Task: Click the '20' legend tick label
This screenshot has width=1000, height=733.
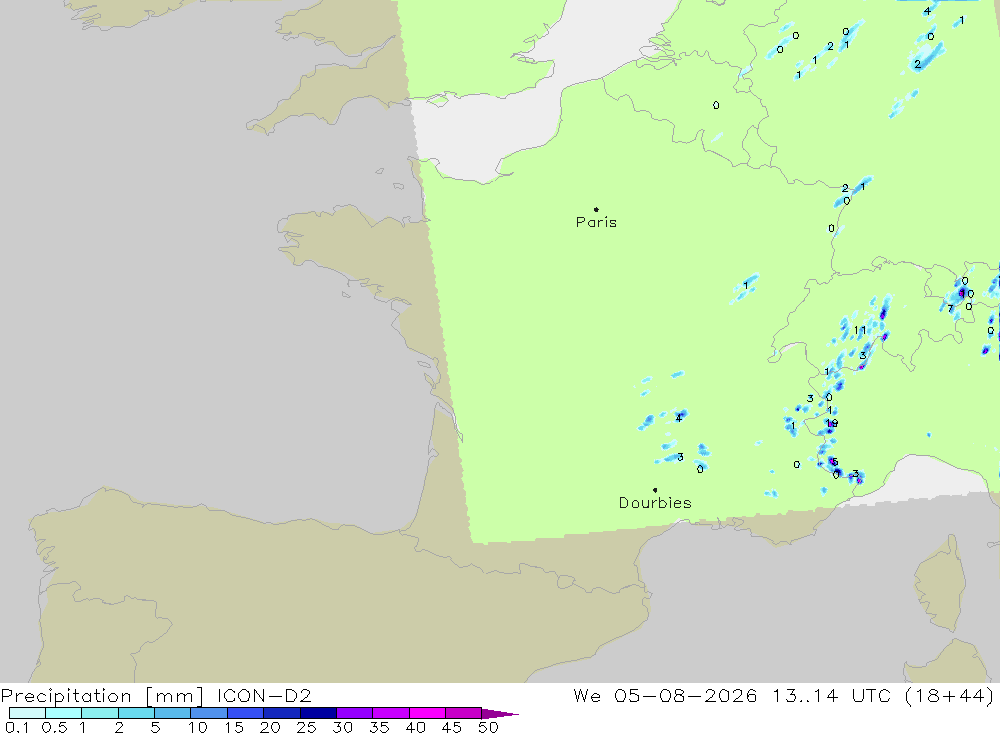Action: [270, 727]
